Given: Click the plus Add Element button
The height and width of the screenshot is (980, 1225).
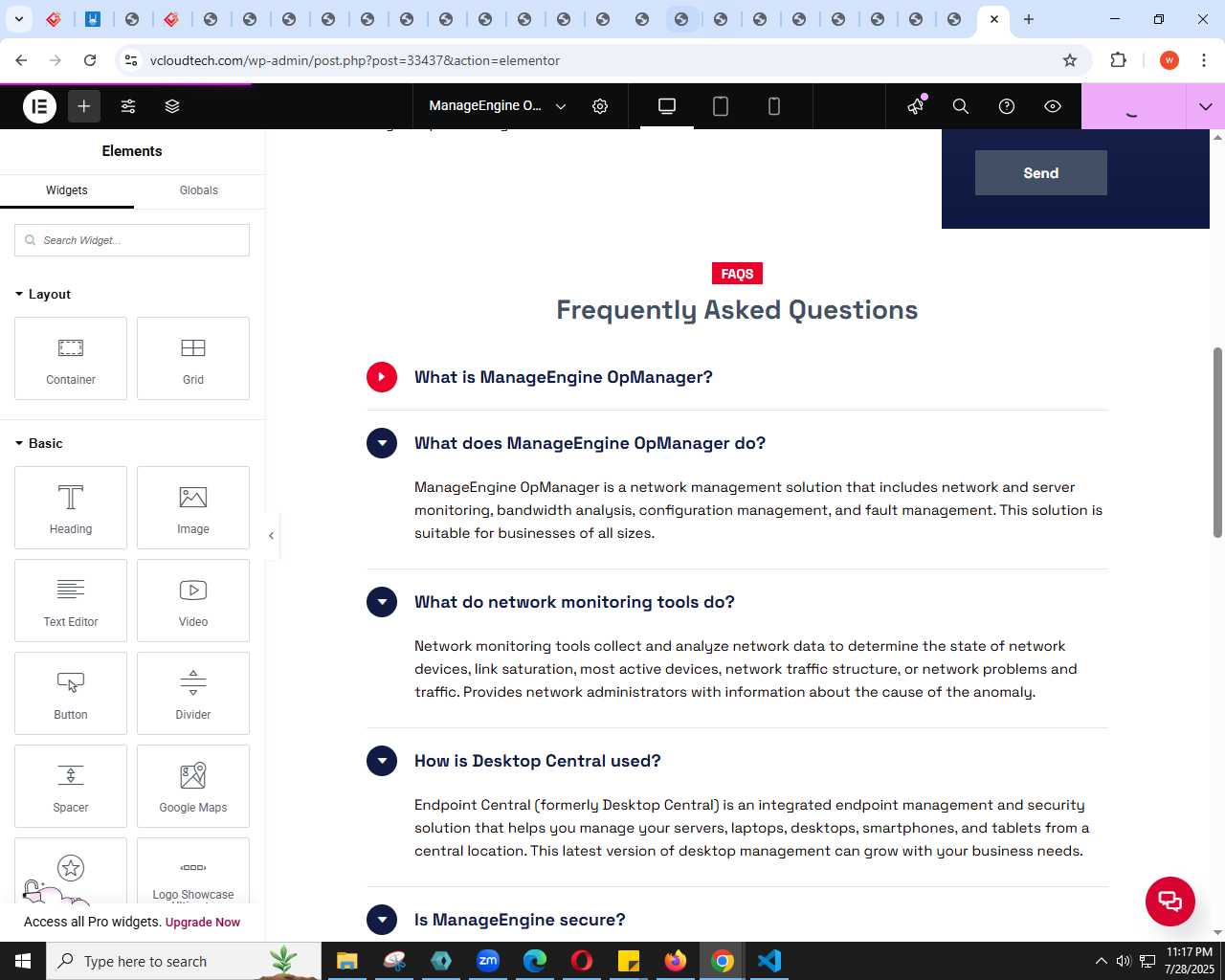Looking at the screenshot, I should pyautogui.click(x=84, y=106).
